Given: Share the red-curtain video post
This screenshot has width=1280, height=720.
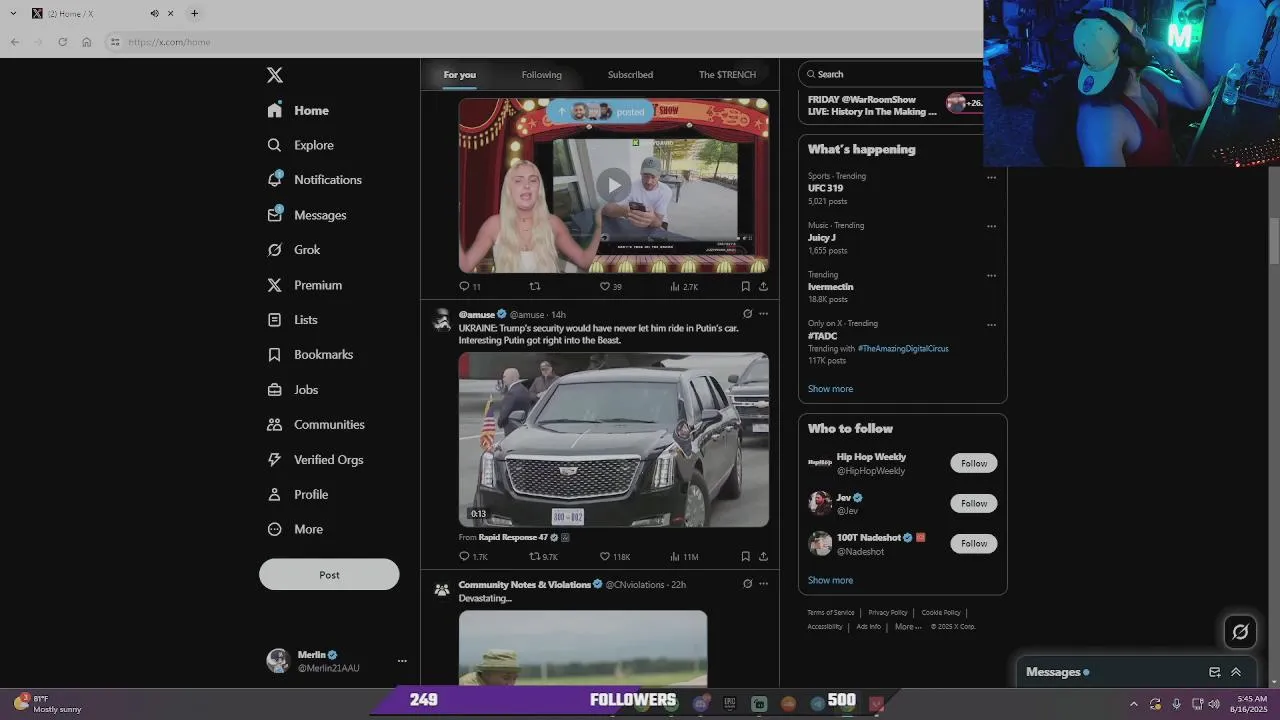Looking at the screenshot, I should click(763, 286).
